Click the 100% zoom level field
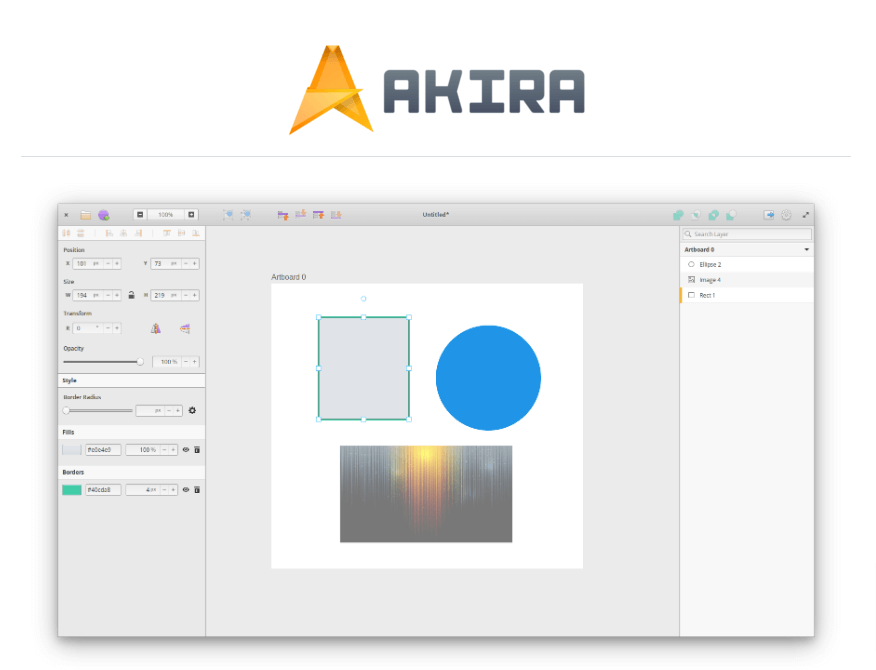The width and height of the screenshot is (876, 670). click(165, 215)
